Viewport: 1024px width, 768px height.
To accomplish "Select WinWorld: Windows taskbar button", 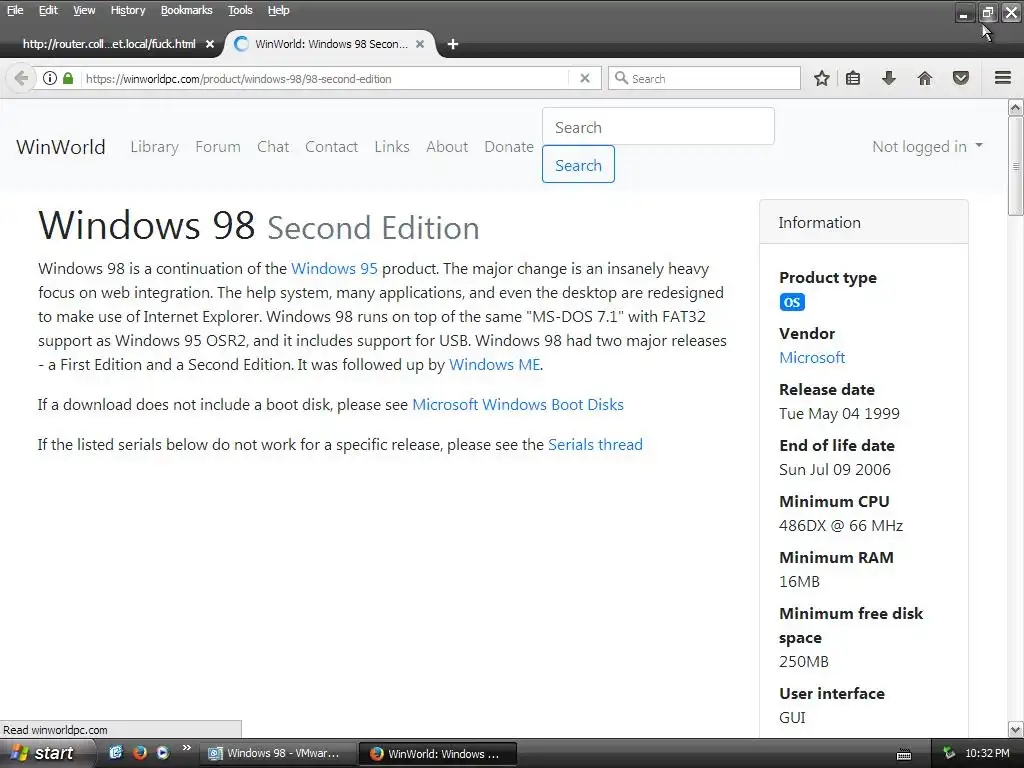I will click(x=438, y=754).
